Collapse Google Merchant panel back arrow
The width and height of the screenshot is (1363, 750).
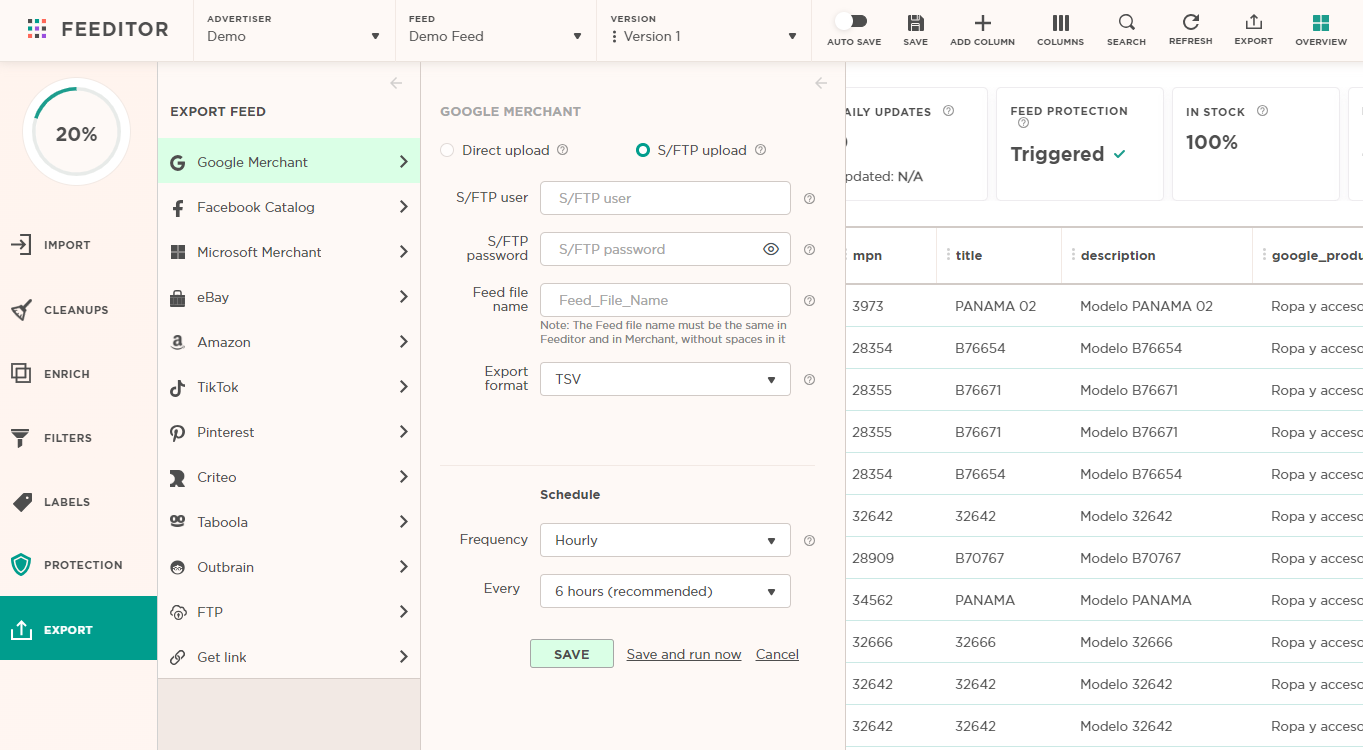[821, 83]
